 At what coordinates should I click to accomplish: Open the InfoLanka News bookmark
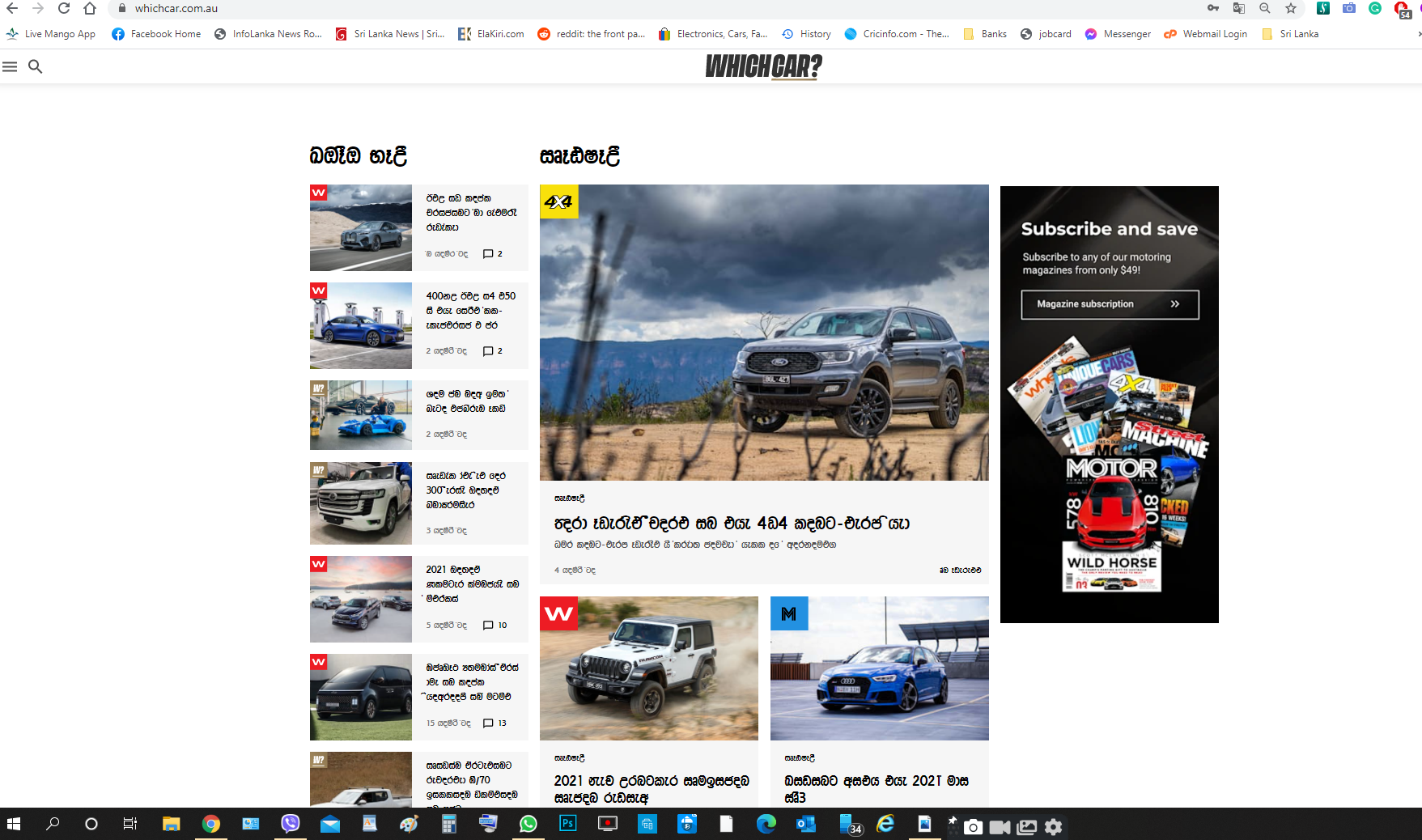coord(268,34)
